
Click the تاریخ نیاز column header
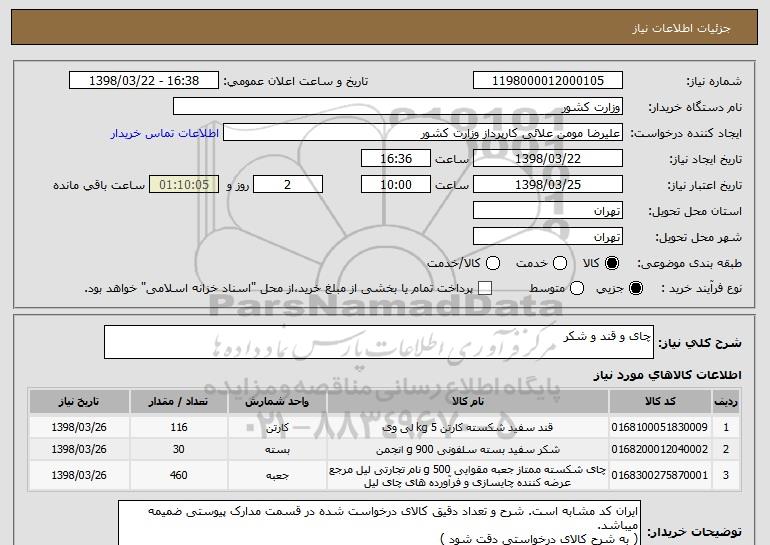coord(79,402)
